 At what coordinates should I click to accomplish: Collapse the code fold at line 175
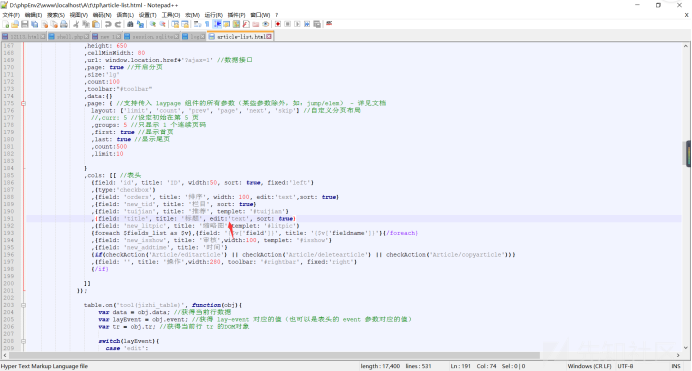click(x=23, y=103)
